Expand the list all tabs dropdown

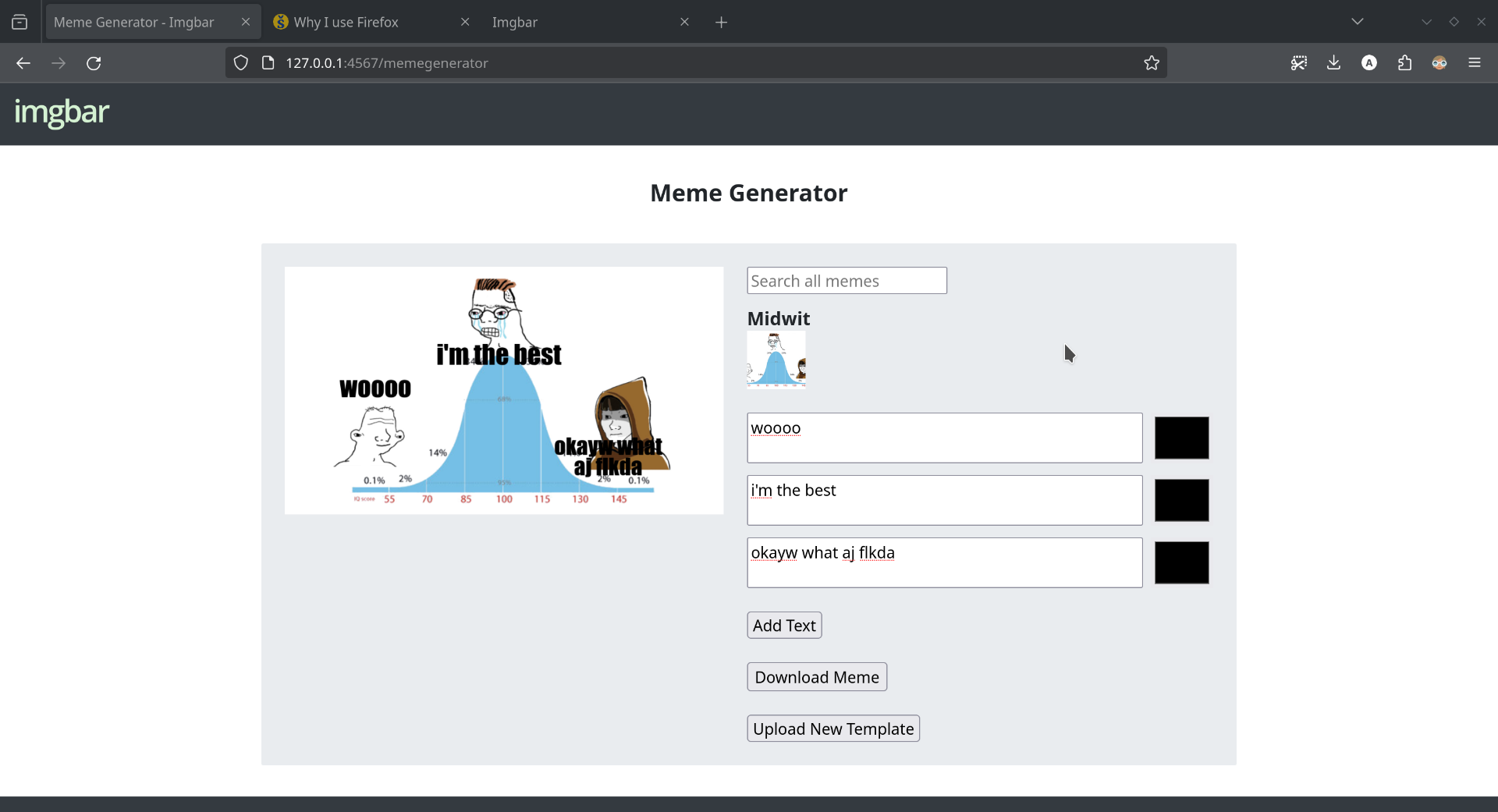[x=1358, y=22]
